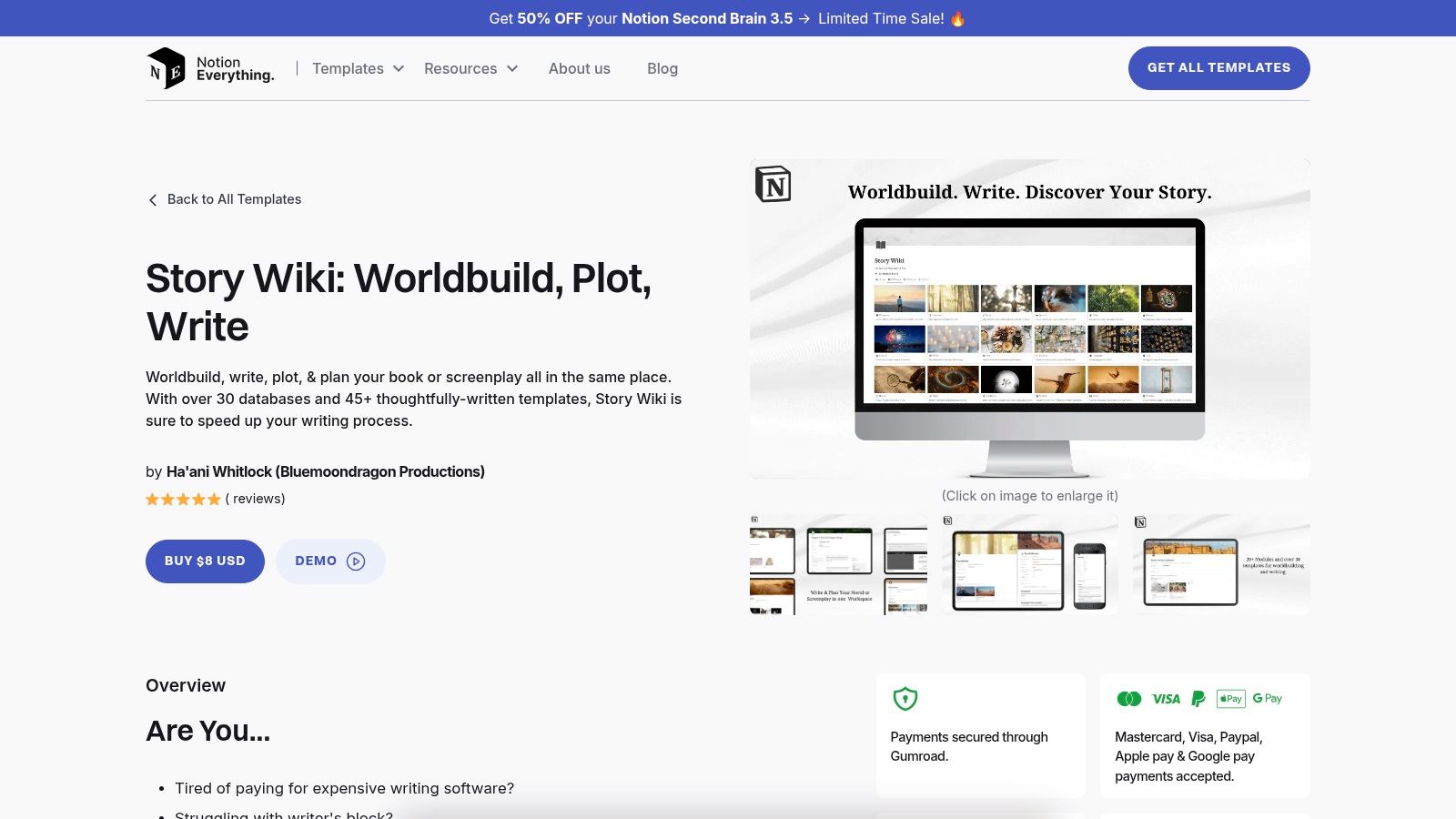Image resolution: width=1456 pixels, height=819 pixels.
Task: Select the first collage thumbnail image
Action: coord(838,564)
